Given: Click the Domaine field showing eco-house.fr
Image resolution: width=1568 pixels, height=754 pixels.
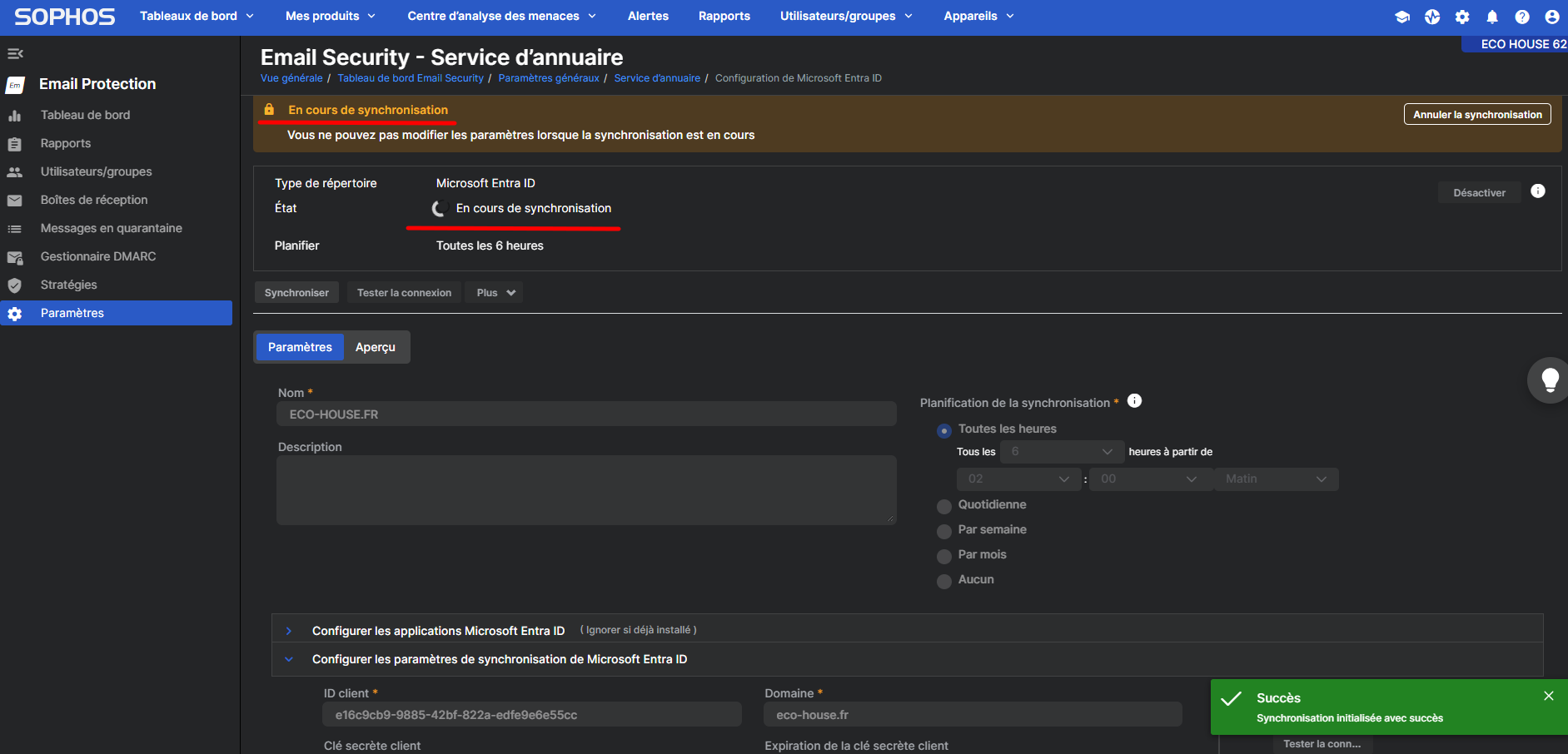Looking at the screenshot, I should [x=973, y=715].
